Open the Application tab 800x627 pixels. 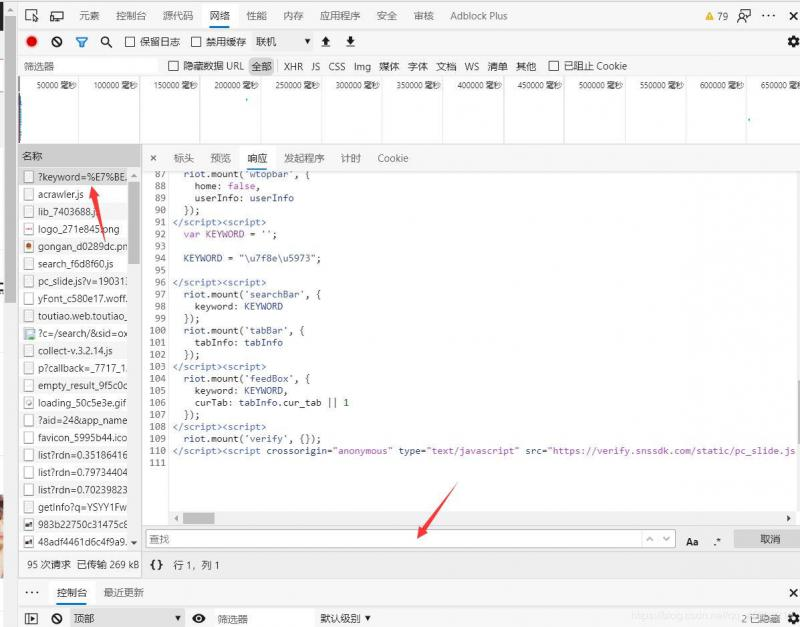tap(340, 16)
